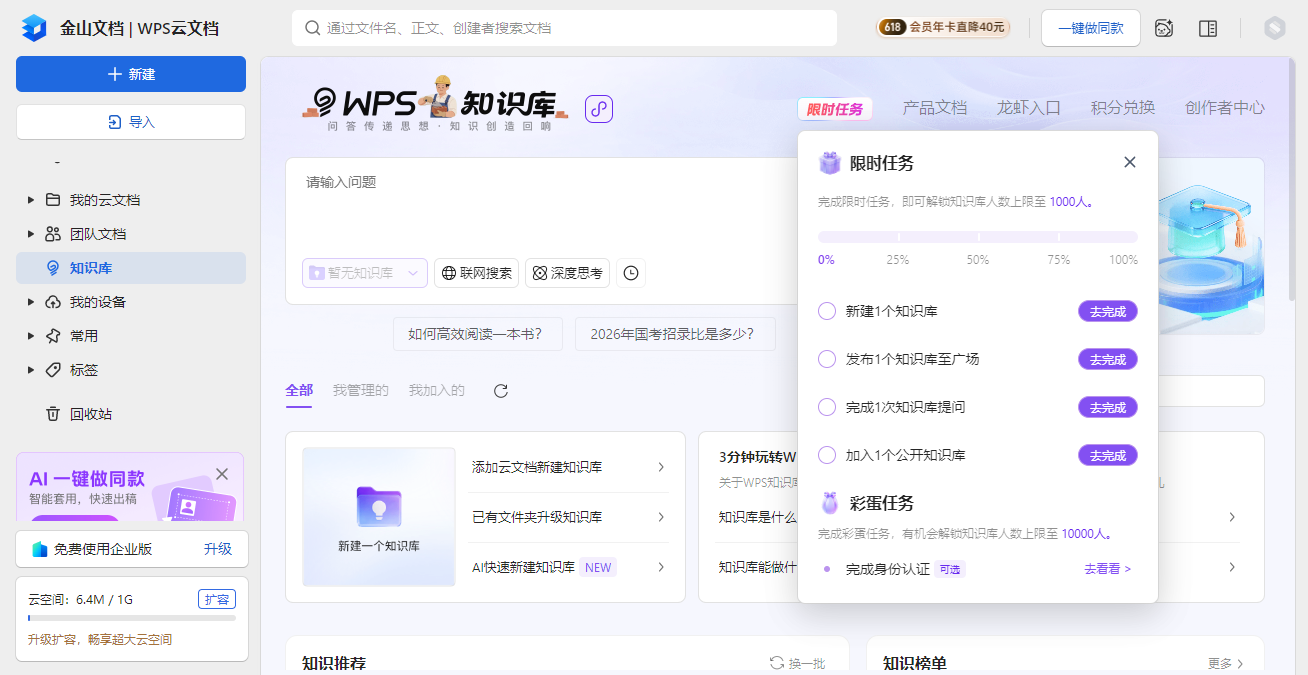This screenshot has height=675, width=1308.
Task: Open 积分兑换 nav item
Action: tap(1123, 108)
